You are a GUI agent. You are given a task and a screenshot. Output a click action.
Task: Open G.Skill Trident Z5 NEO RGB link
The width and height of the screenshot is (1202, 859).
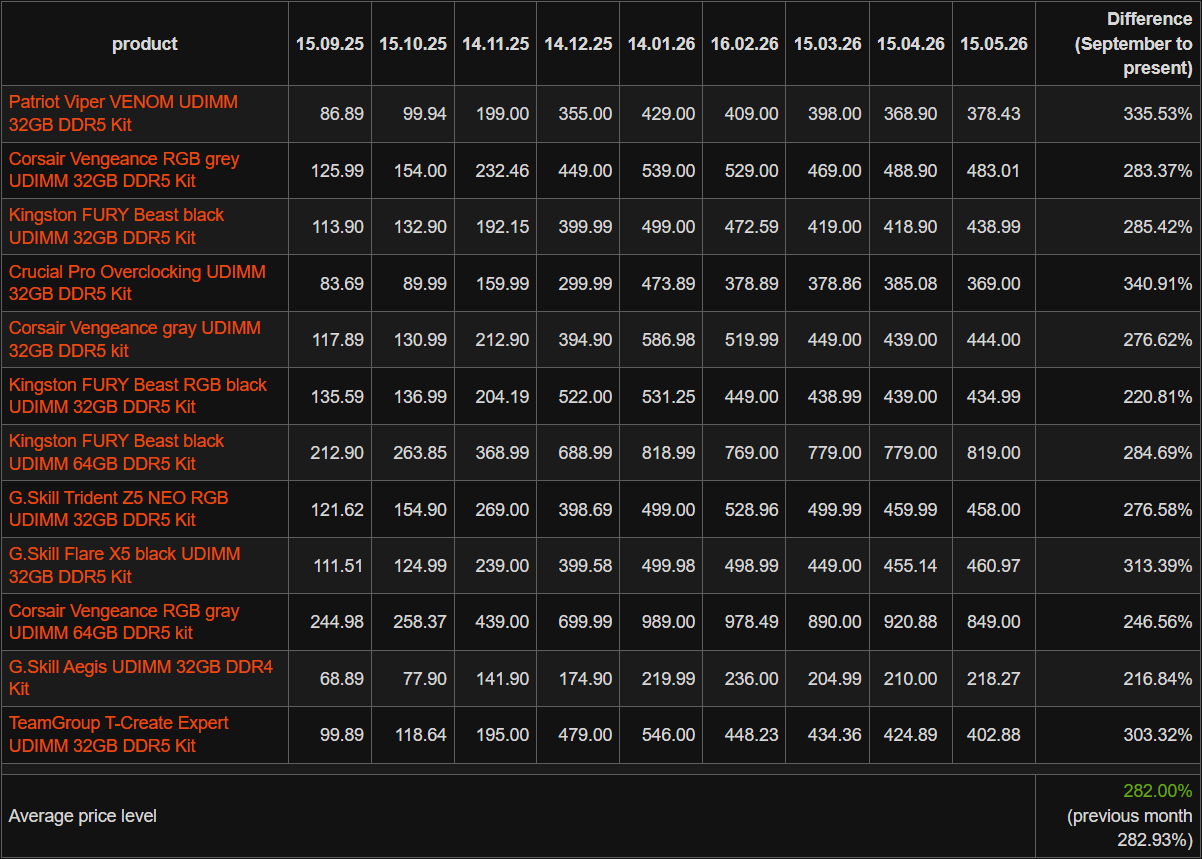pyautogui.click(x=119, y=509)
